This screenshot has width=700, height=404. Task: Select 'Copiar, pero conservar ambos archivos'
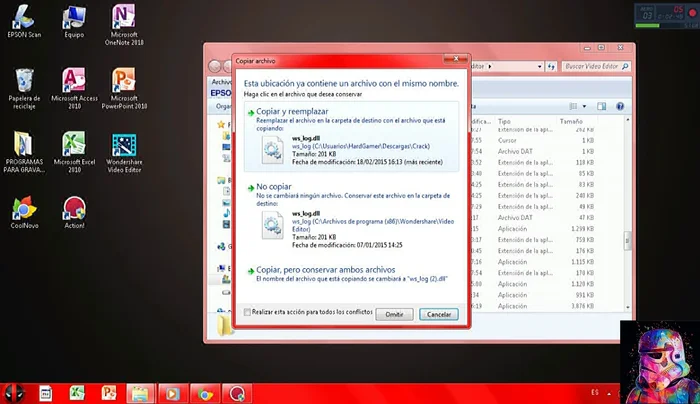point(327,270)
